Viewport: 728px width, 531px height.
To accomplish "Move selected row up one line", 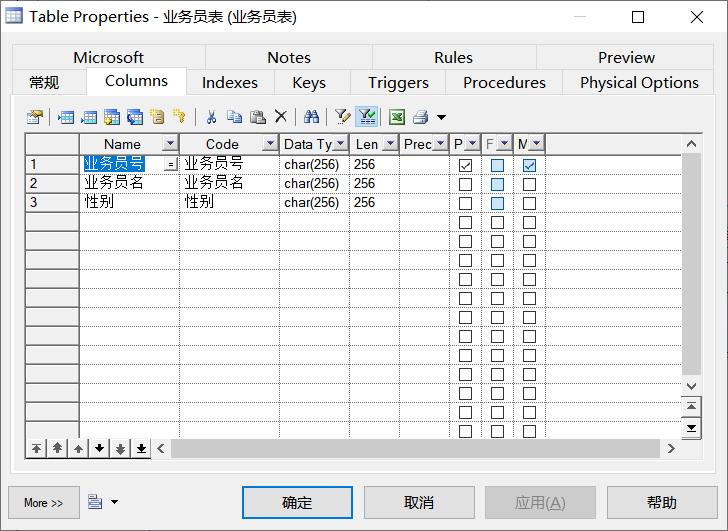I will [78, 448].
